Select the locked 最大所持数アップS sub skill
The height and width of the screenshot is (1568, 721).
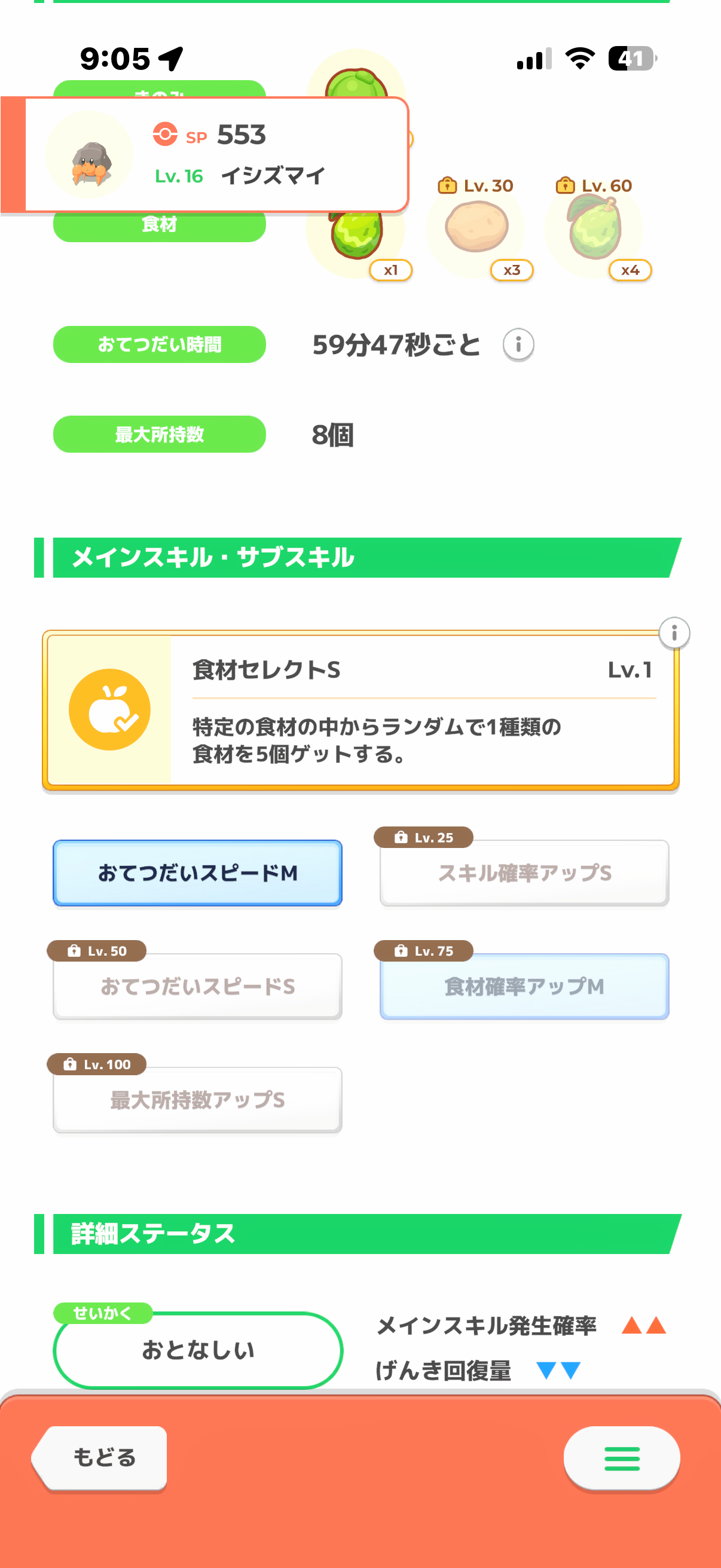click(198, 1099)
